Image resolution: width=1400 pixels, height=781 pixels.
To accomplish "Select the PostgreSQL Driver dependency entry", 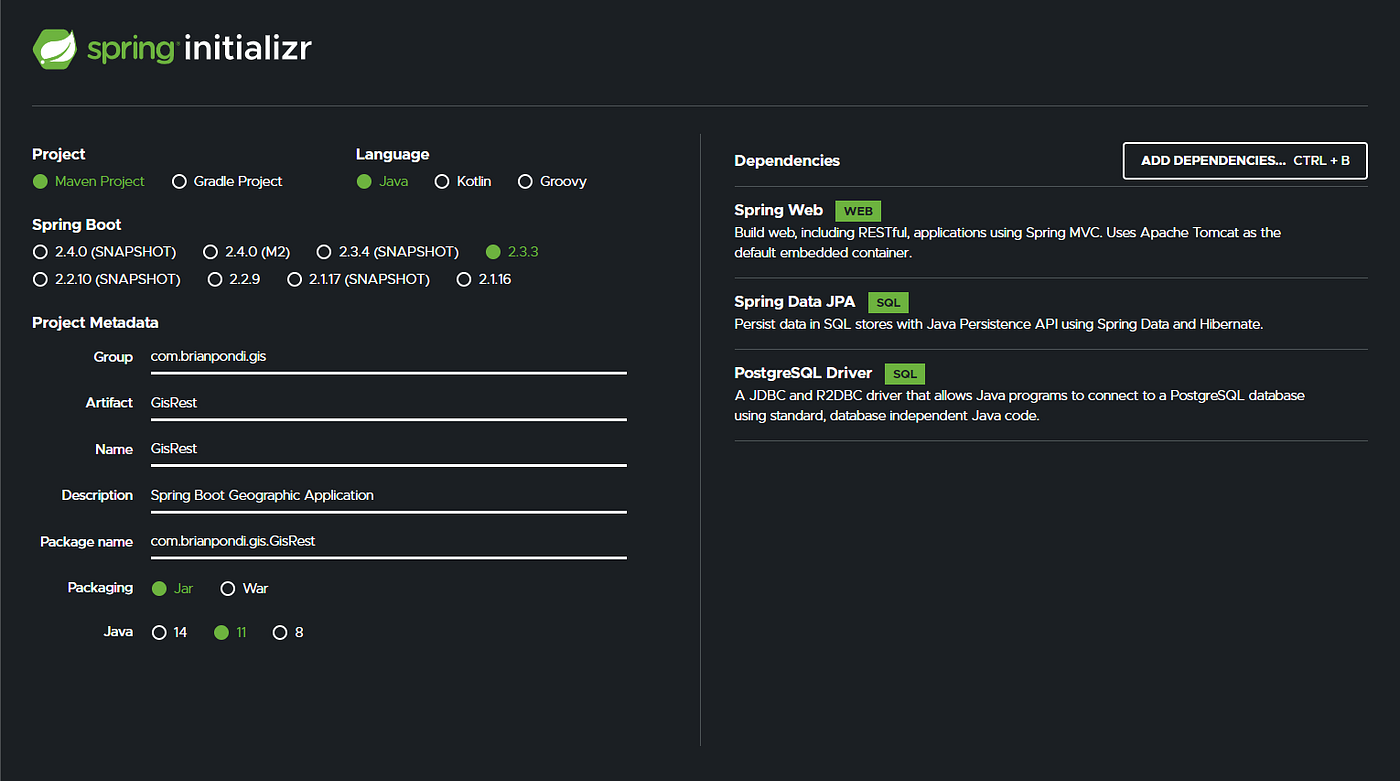I will [x=1050, y=394].
